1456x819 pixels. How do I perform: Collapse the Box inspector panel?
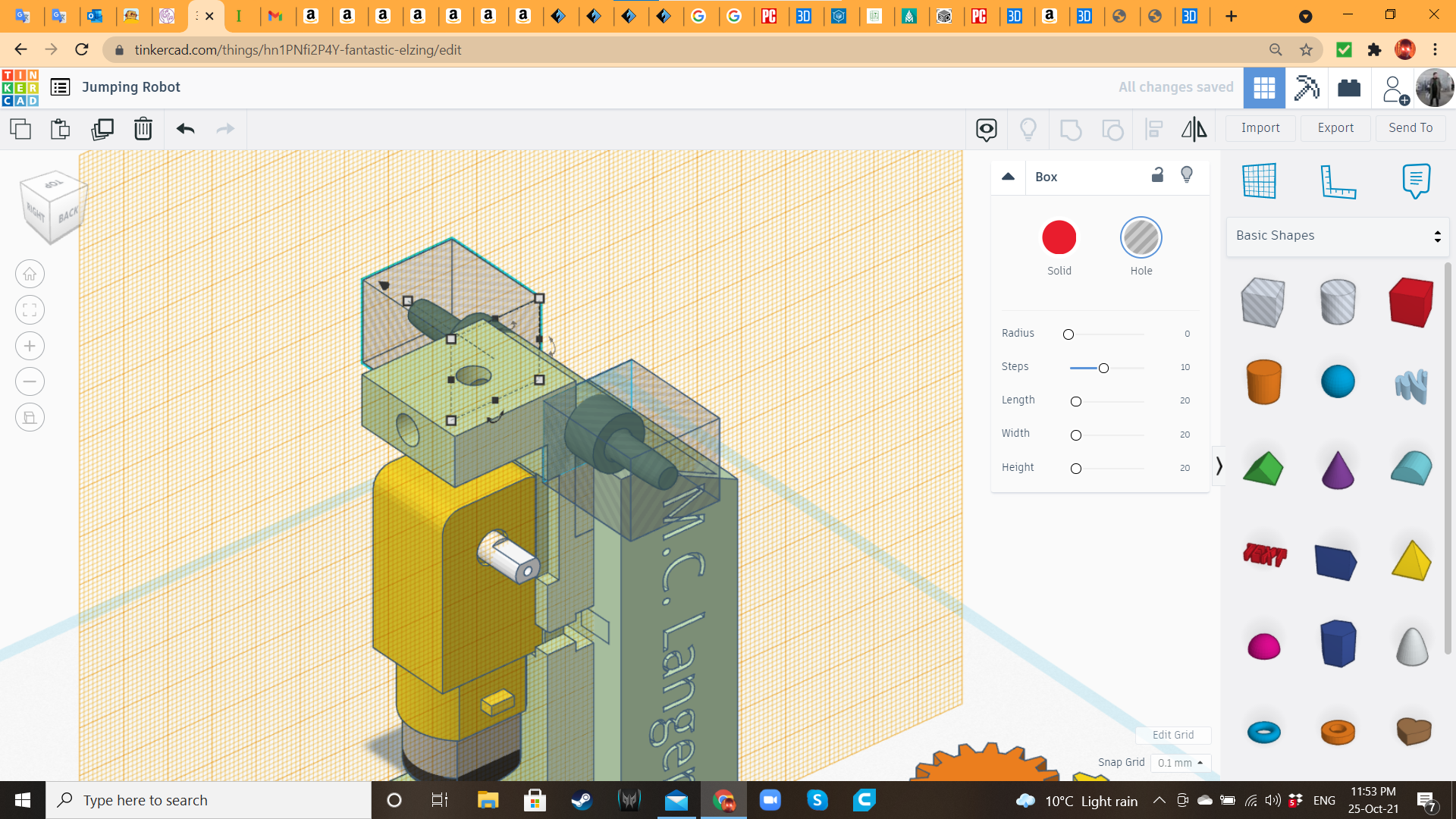point(1009,177)
